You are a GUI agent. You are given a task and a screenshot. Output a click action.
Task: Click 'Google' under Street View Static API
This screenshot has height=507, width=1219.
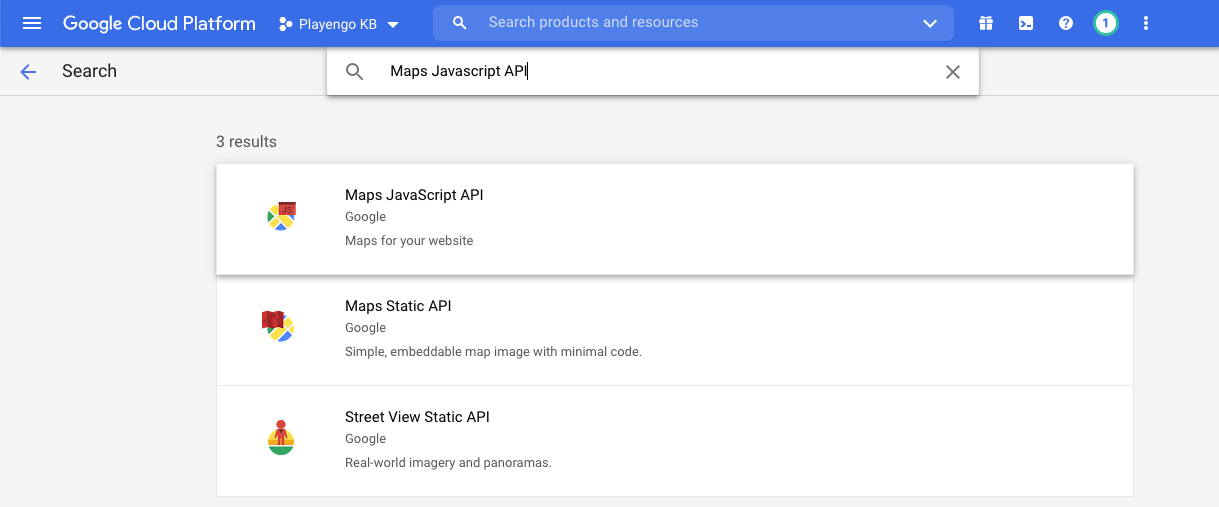[365, 439]
